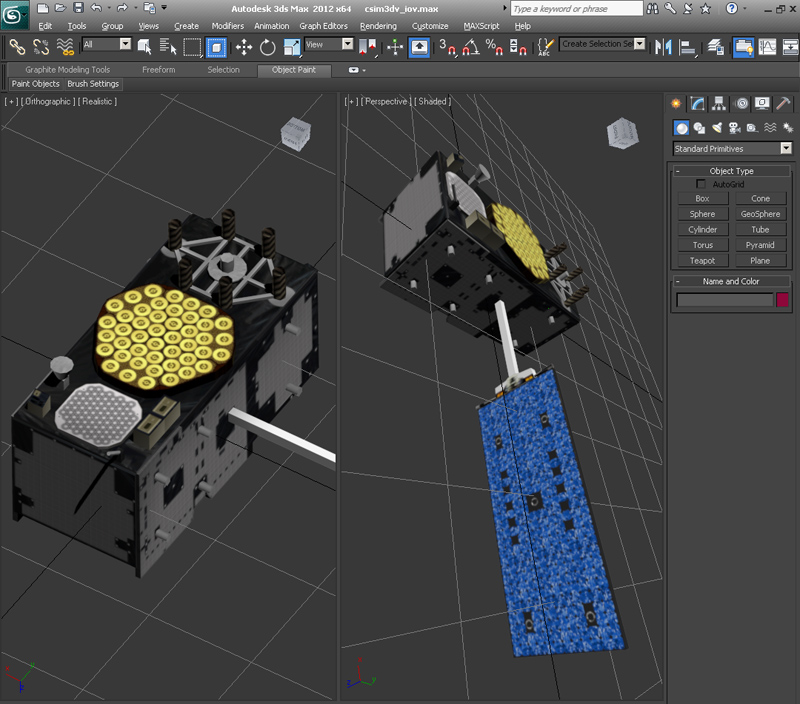The image size is (800, 704).
Task: Open the Utilities hammer panel
Action: click(782, 103)
